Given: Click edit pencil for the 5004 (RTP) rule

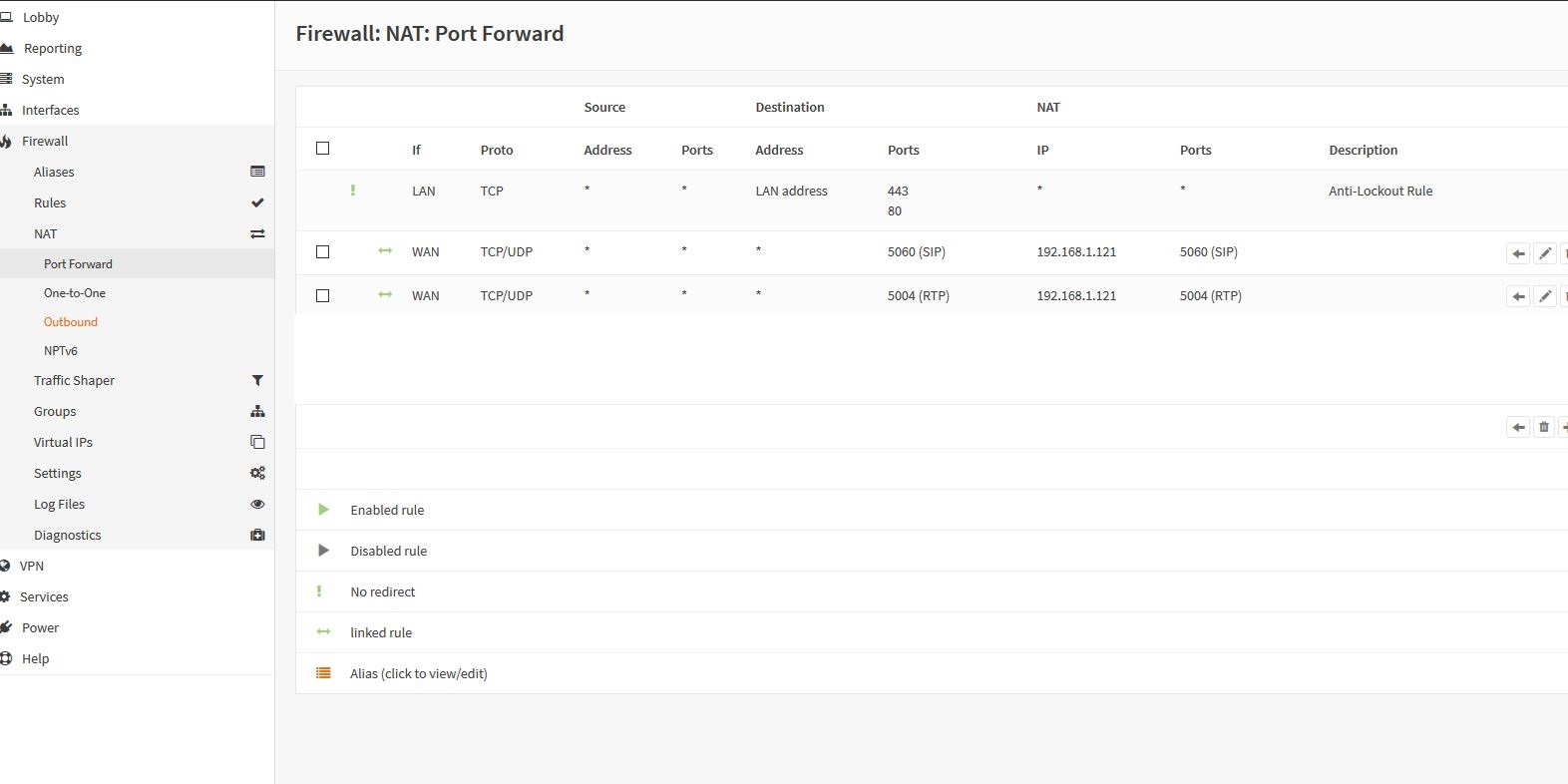Looking at the screenshot, I should (1544, 296).
